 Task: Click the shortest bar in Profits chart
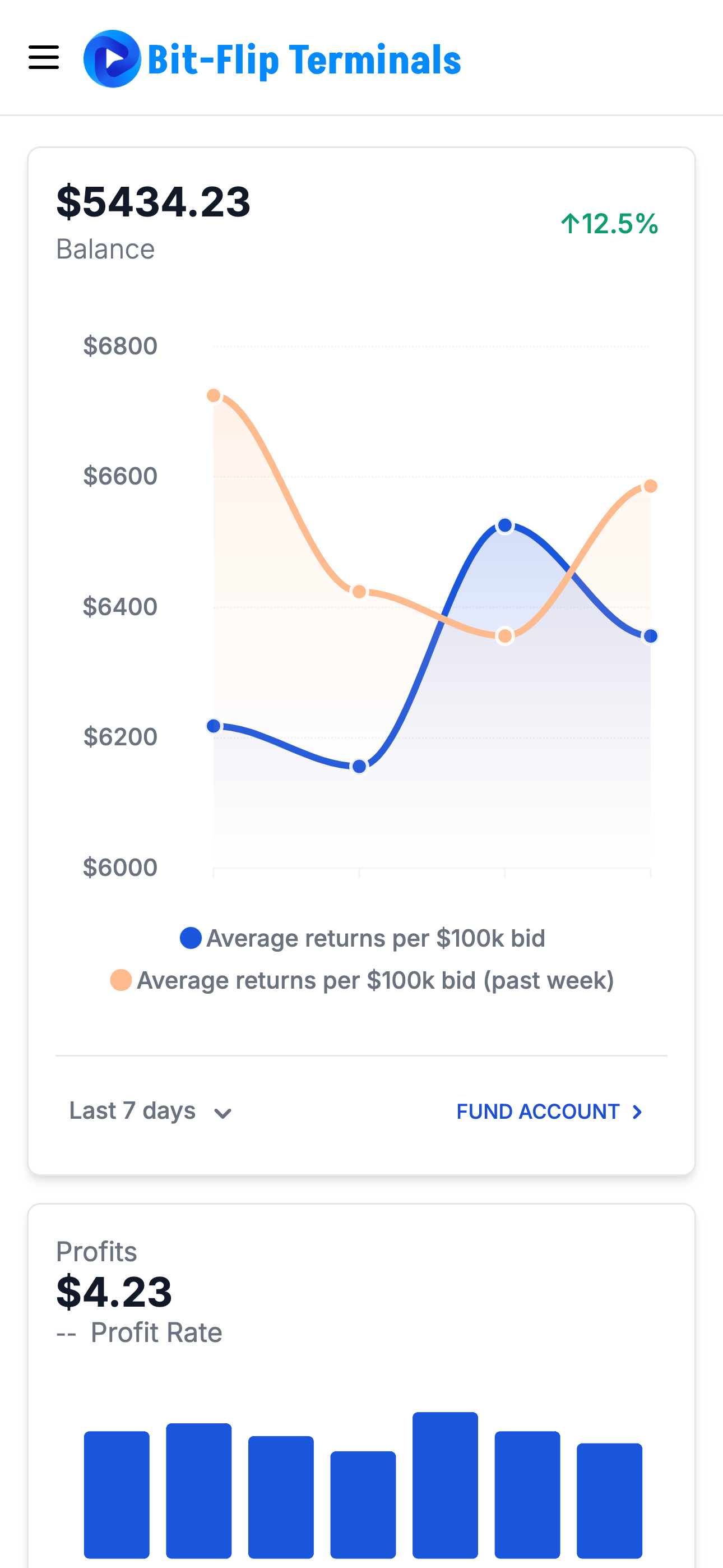tap(363, 1504)
